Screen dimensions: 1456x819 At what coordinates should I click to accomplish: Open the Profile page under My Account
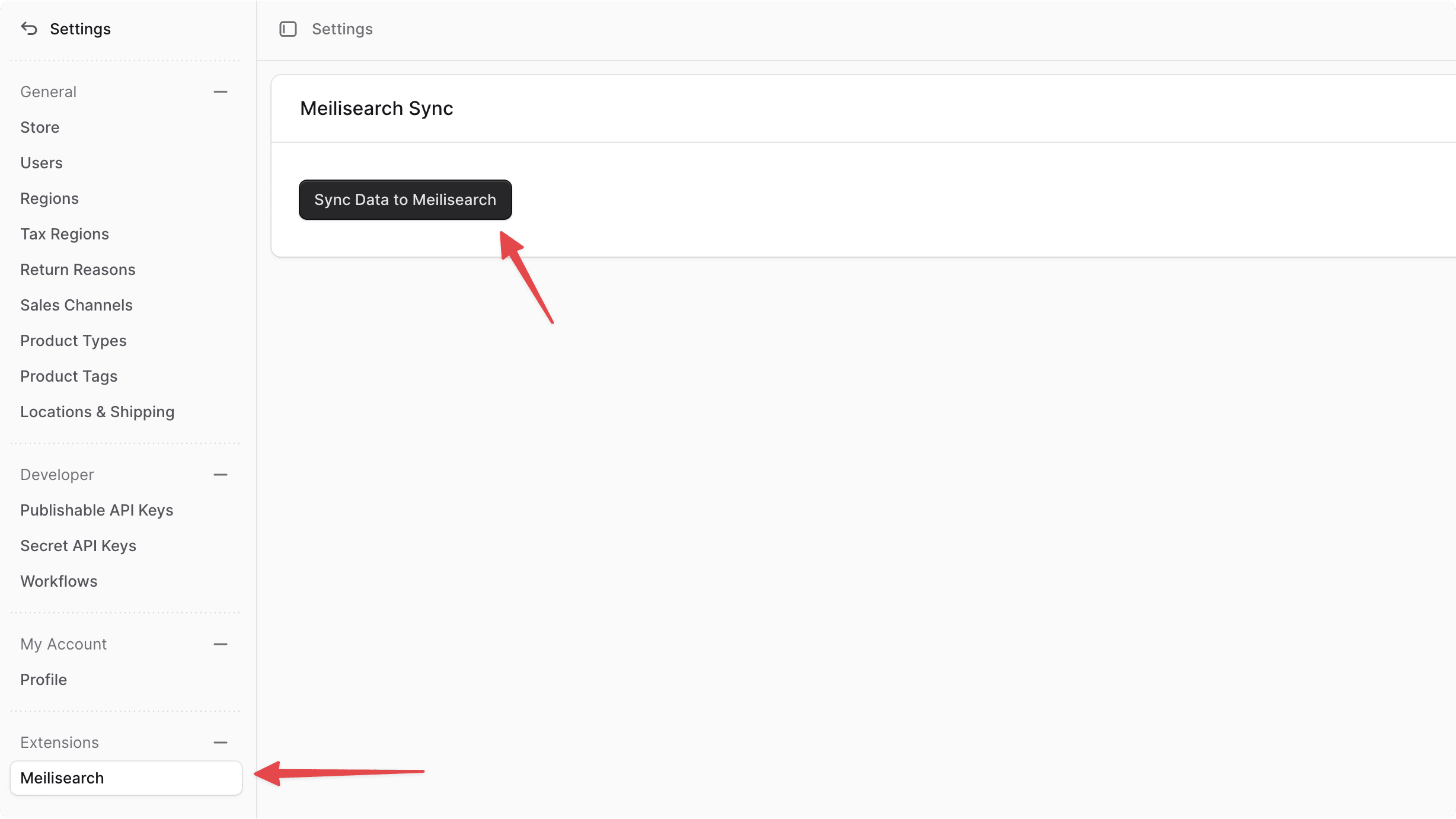(x=43, y=679)
